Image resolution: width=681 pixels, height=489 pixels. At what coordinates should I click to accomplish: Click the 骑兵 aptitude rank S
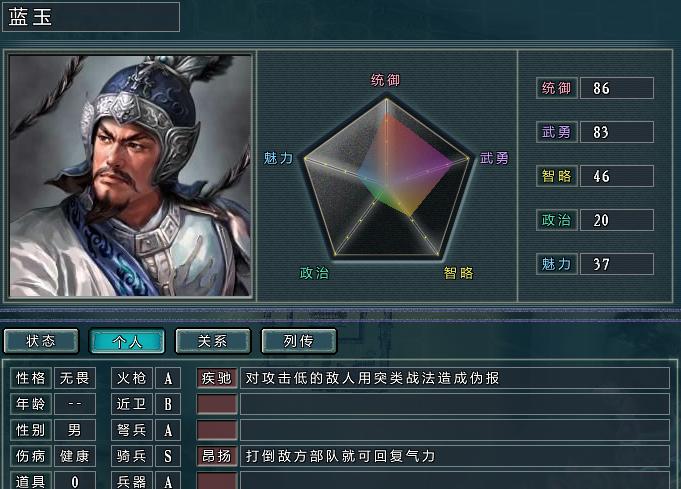(168, 456)
